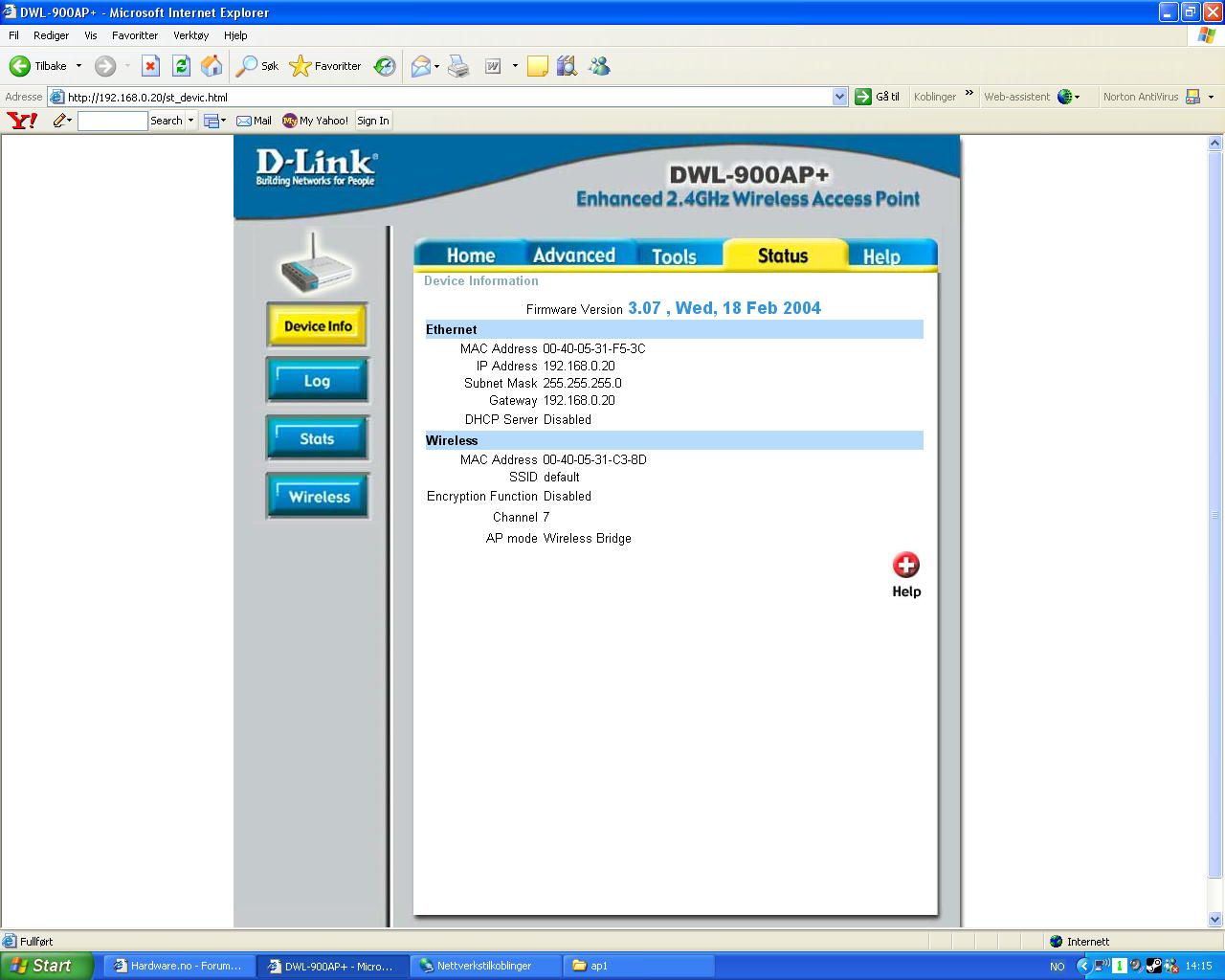Image resolution: width=1225 pixels, height=980 pixels.
Task: Open the Hjelp menu
Action: [235, 35]
